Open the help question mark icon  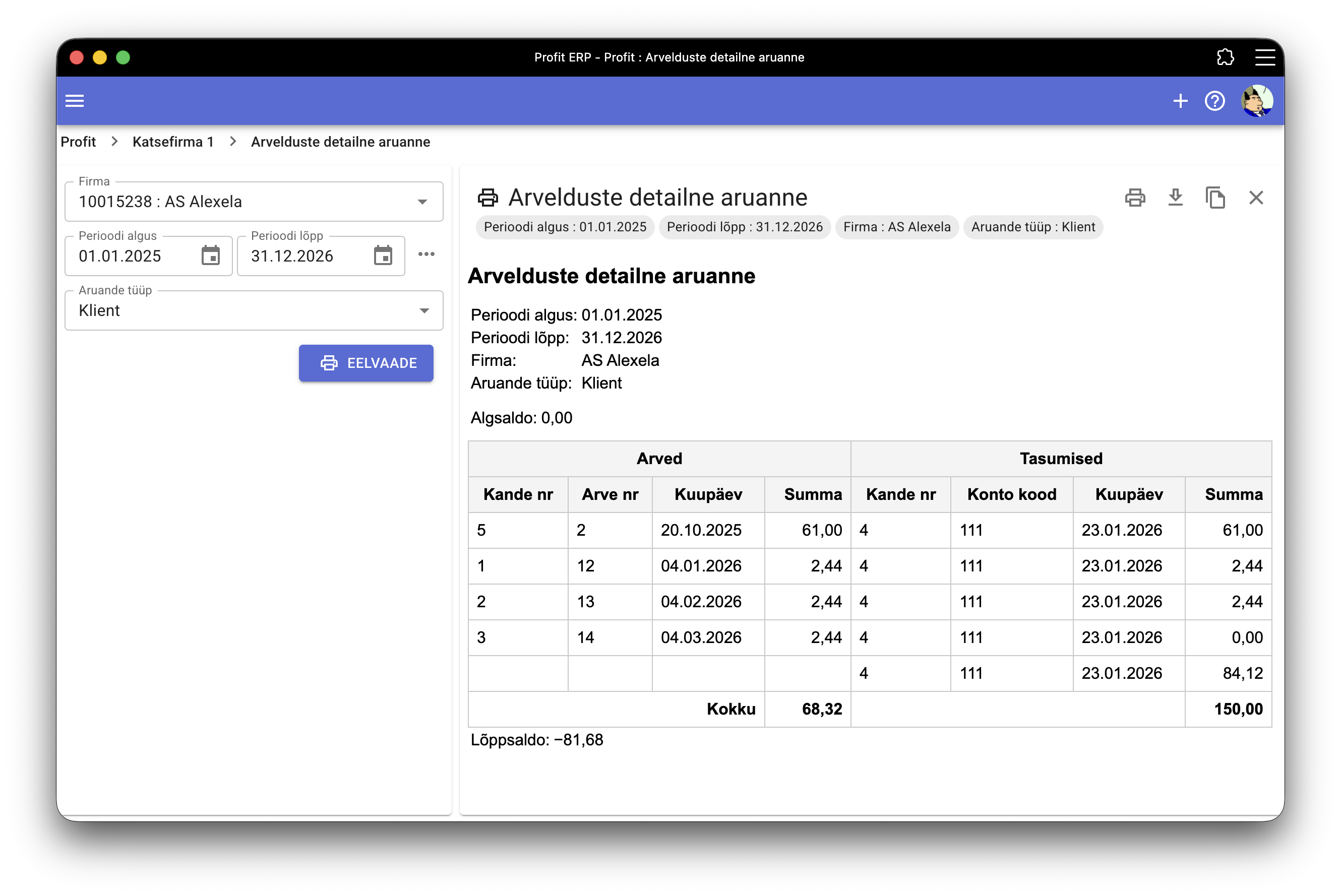pyautogui.click(x=1214, y=101)
